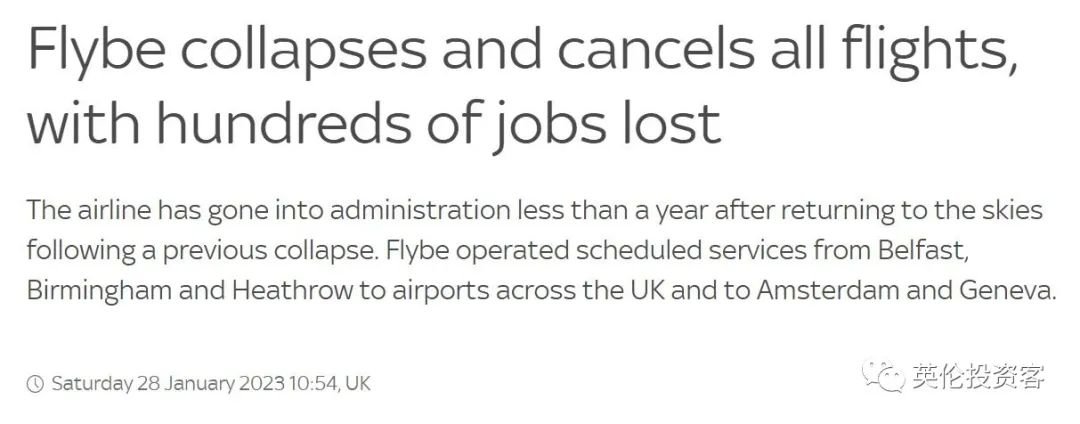Click the '10:54, UK' time text

[x=329, y=383]
